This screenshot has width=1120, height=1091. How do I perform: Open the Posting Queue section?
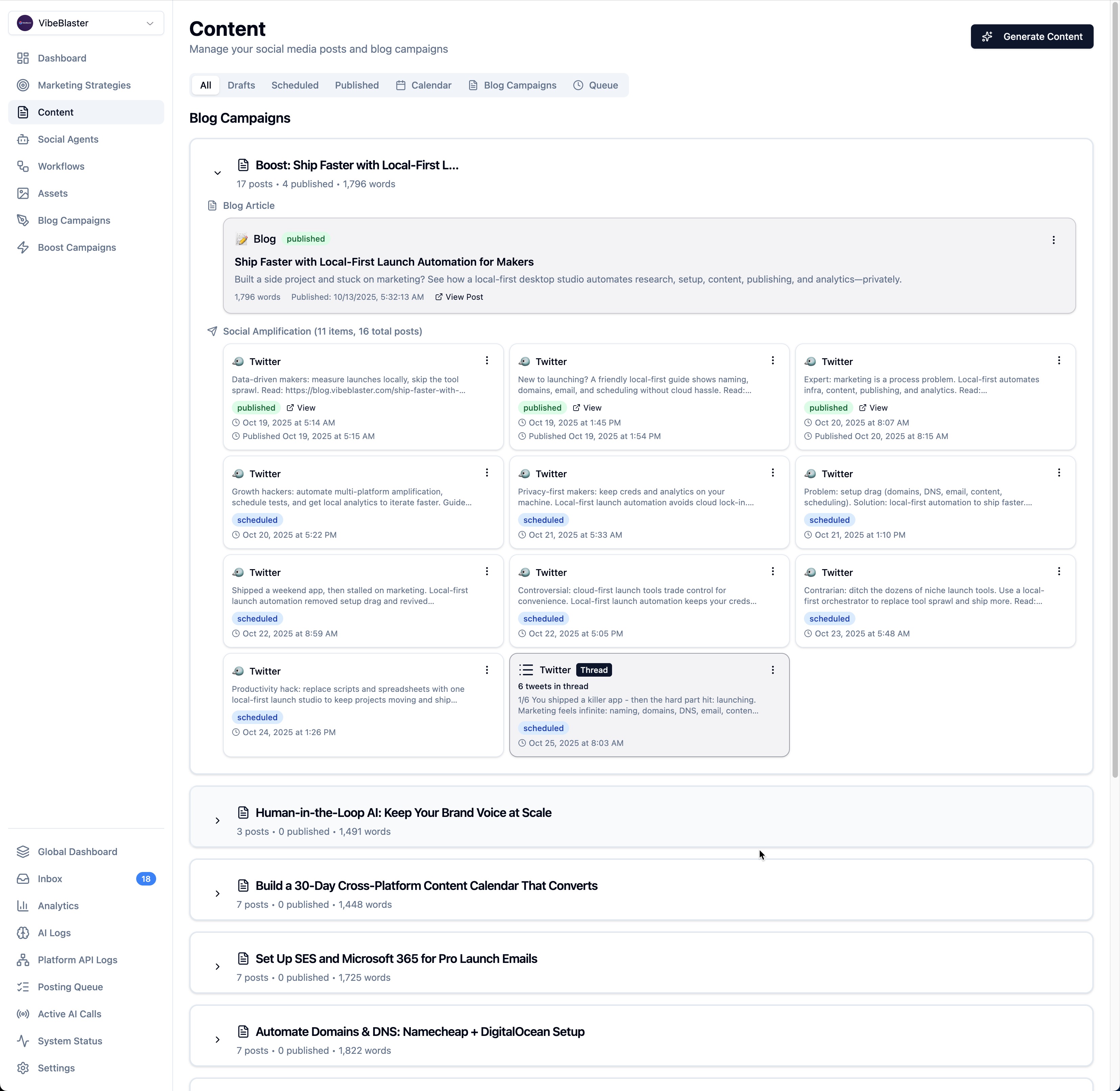(70, 987)
